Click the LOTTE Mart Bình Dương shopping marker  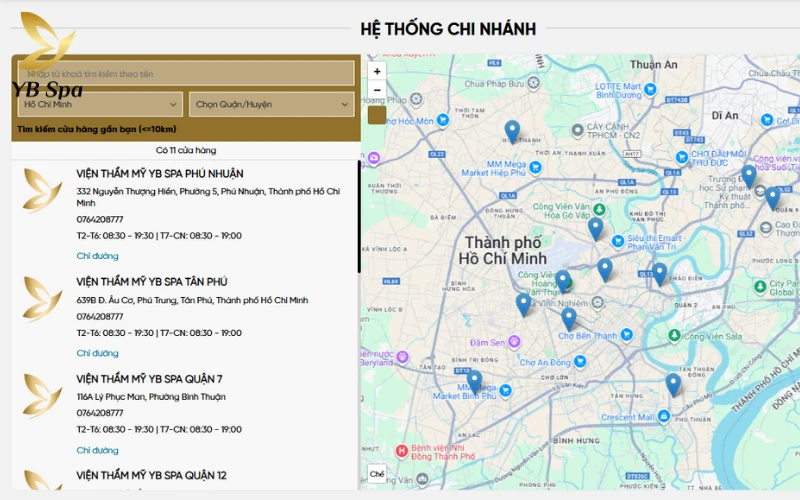pyautogui.click(x=650, y=89)
